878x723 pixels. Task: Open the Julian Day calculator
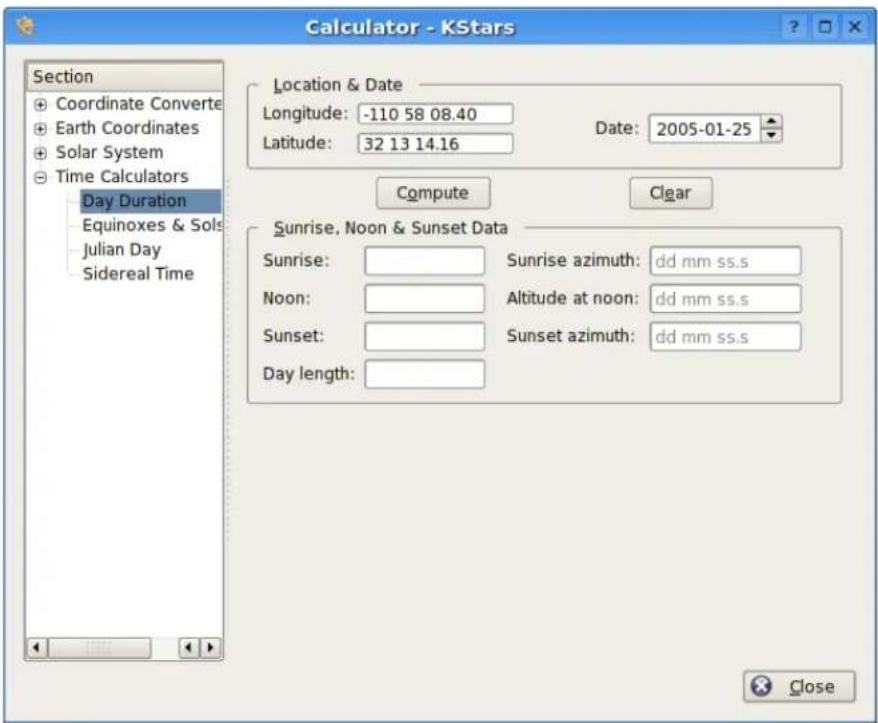tap(122, 249)
